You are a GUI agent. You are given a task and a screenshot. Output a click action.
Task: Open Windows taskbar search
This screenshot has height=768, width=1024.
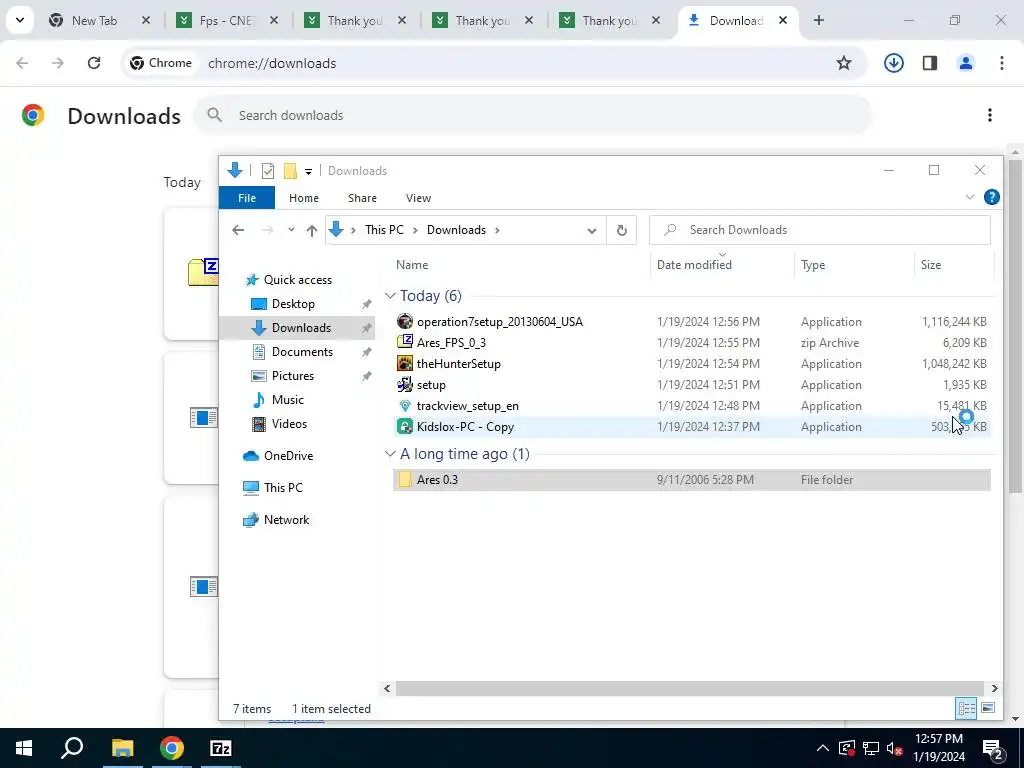72,748
